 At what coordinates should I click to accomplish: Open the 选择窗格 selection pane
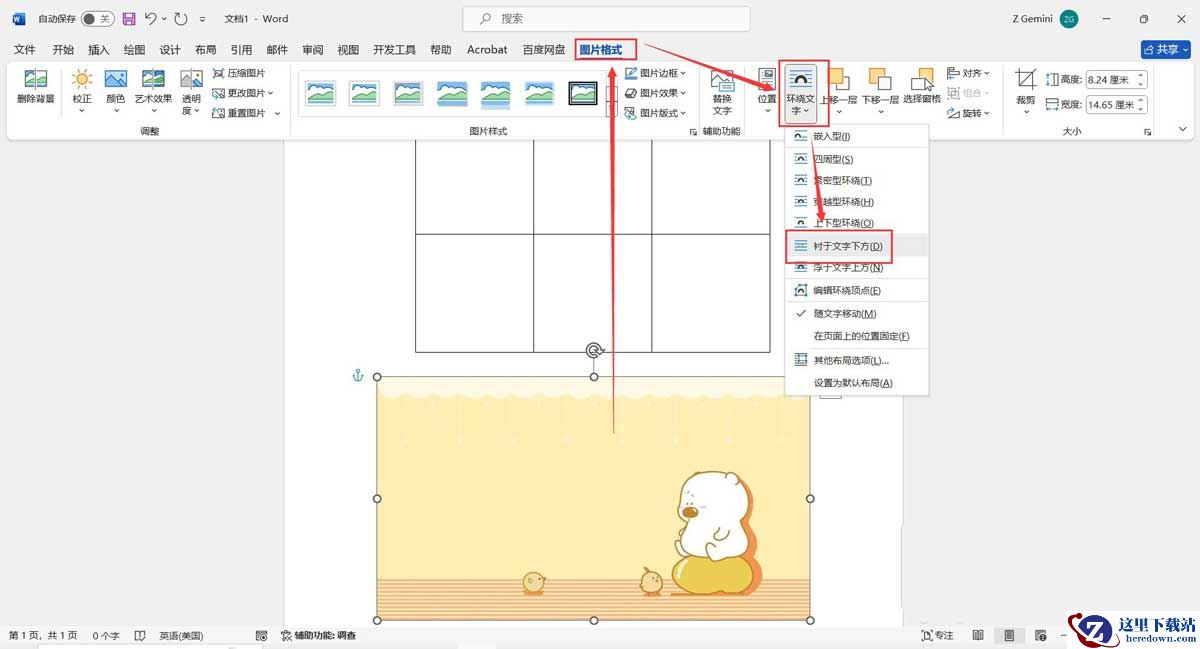click(x=922, y=87)
